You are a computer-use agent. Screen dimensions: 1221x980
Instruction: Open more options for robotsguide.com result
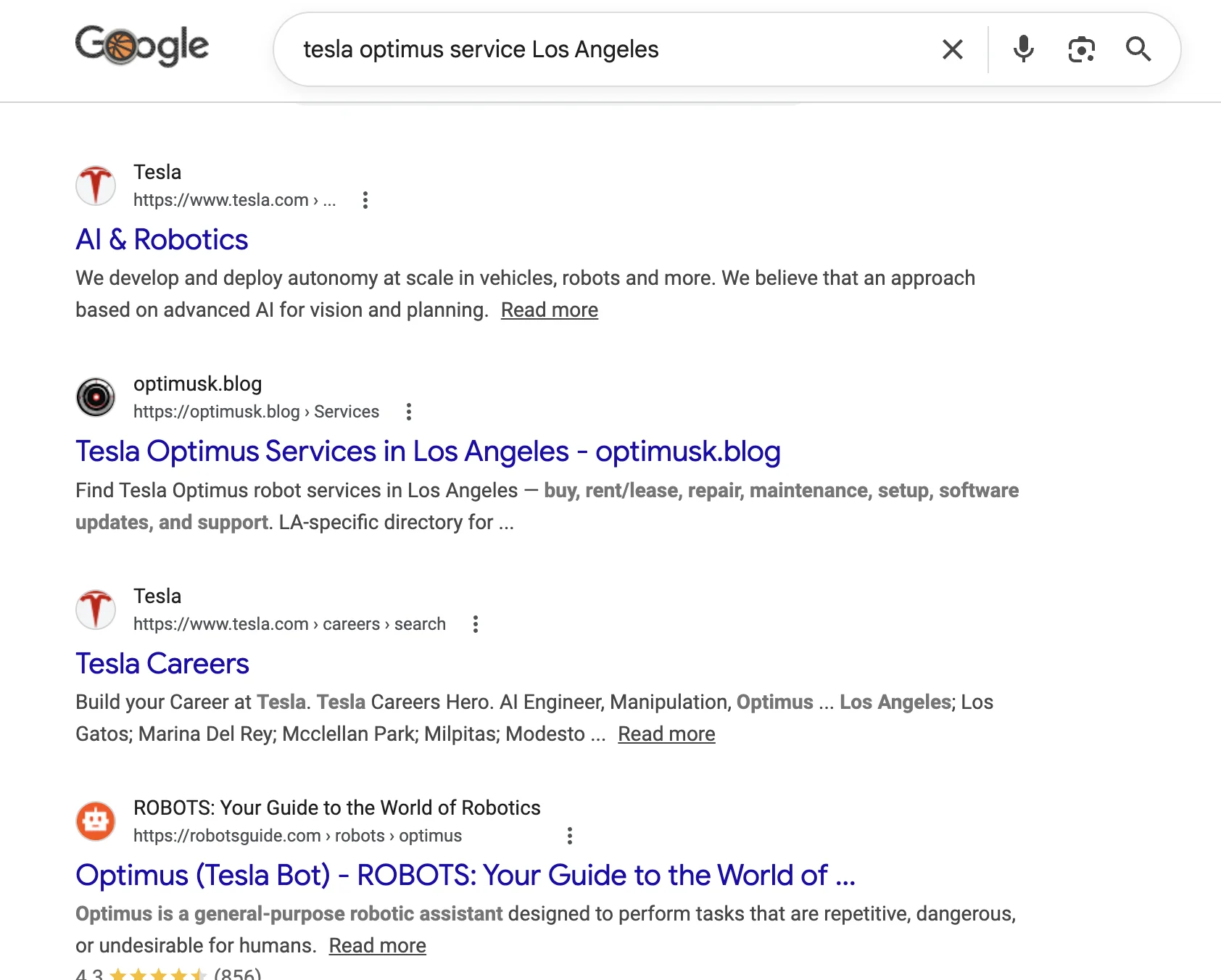tap(570, 836)
